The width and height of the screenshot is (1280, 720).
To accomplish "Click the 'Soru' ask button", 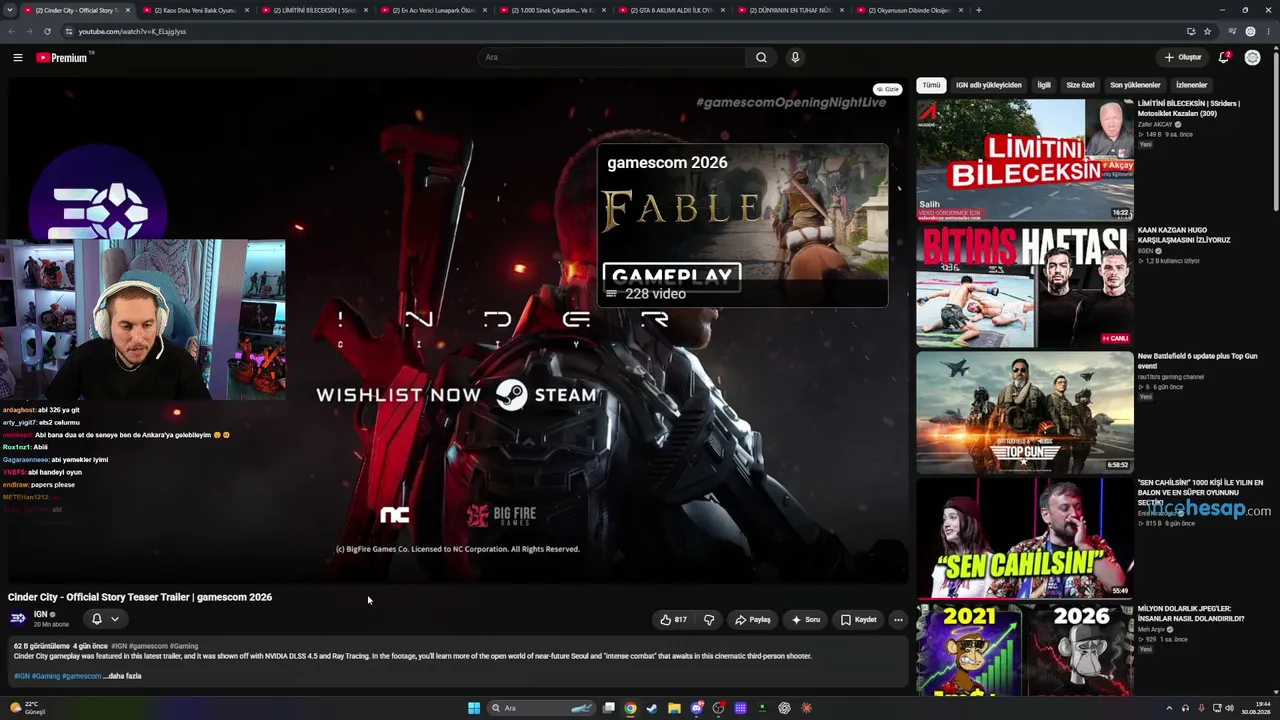I will point(805,620).
